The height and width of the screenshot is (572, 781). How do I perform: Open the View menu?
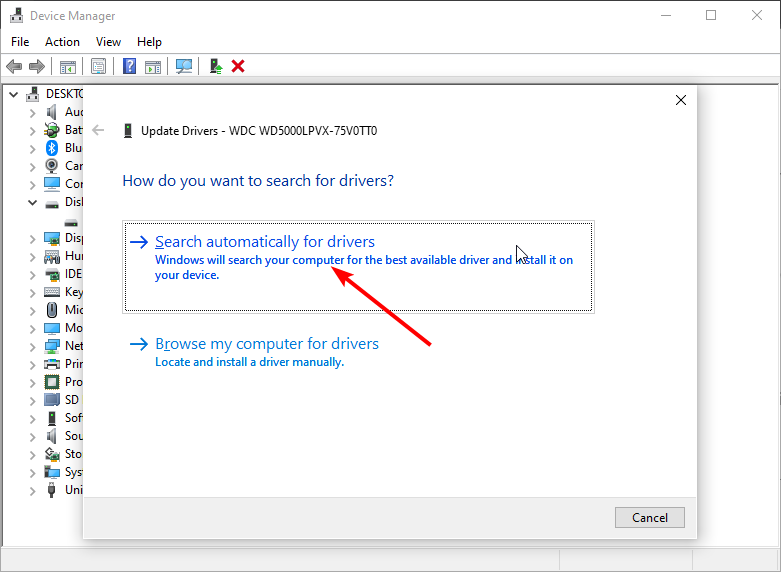pyautogui.click(x=108, y=42)
